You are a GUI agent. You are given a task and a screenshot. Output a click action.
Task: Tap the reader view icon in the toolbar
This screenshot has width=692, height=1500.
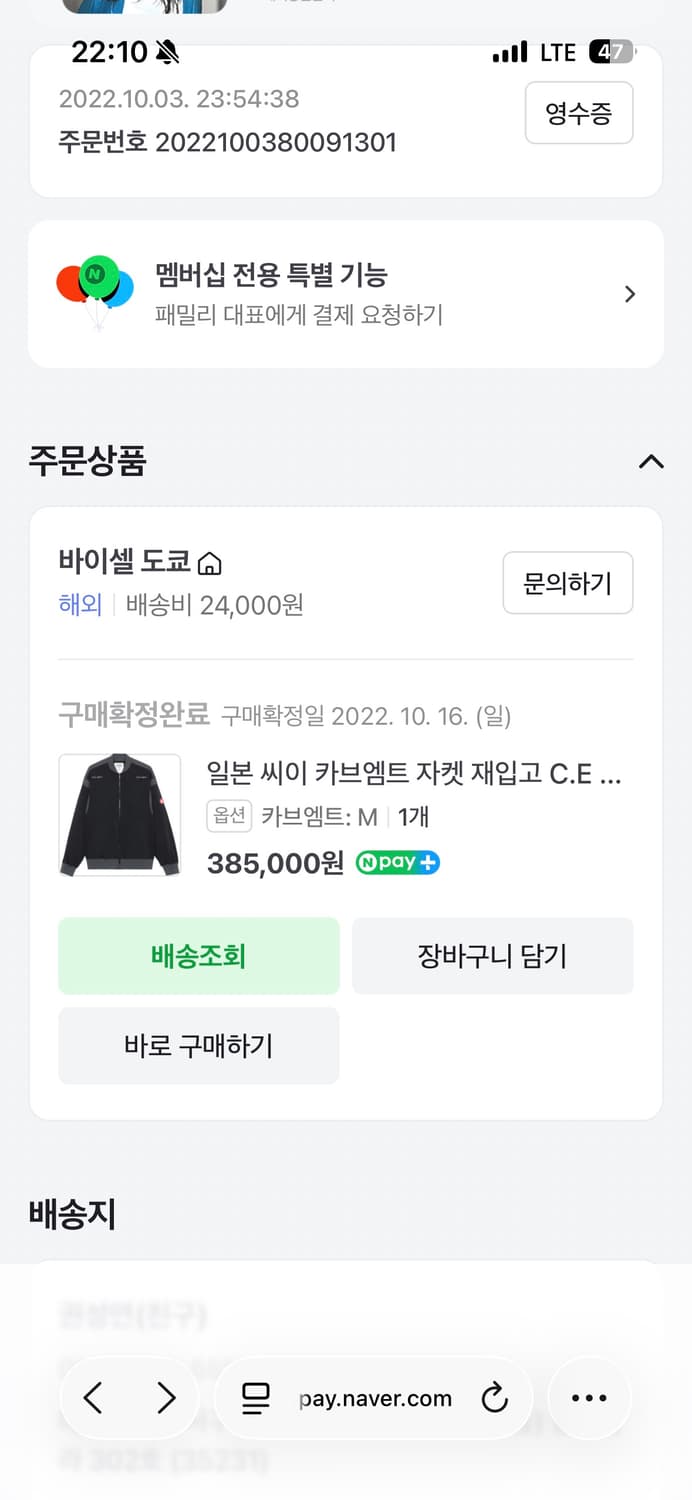256,1398
